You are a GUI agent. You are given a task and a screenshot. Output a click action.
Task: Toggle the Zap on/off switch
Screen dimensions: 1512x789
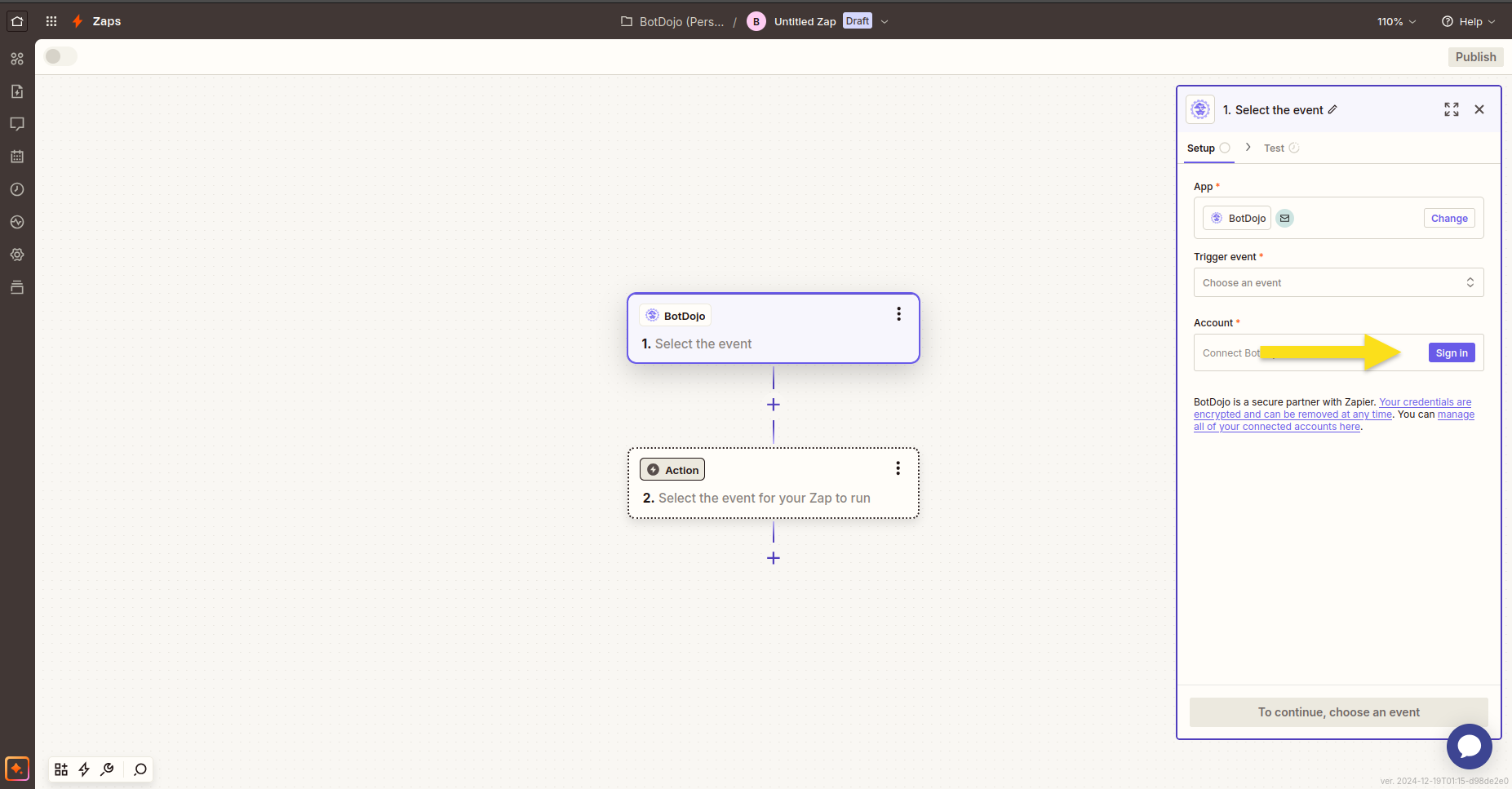[x=60, y=56]
